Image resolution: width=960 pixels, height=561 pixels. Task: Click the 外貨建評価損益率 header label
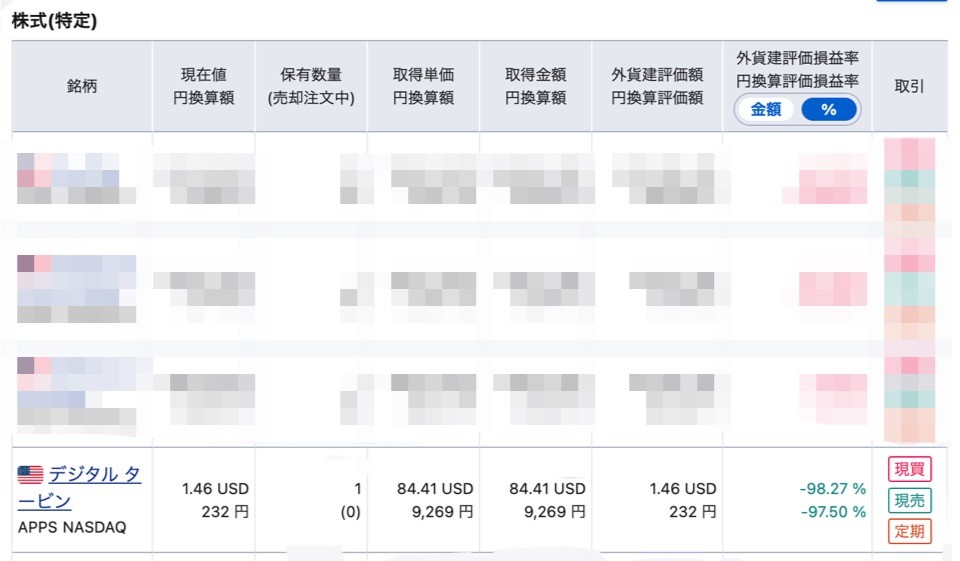[x=797, y=58]
